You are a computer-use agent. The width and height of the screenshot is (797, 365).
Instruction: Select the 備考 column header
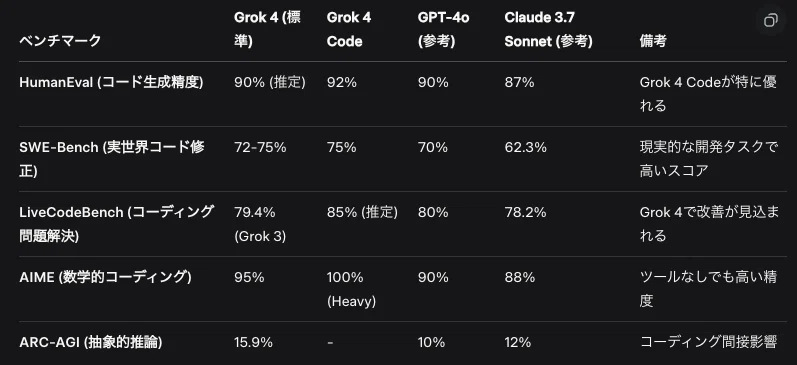(653, 41)
